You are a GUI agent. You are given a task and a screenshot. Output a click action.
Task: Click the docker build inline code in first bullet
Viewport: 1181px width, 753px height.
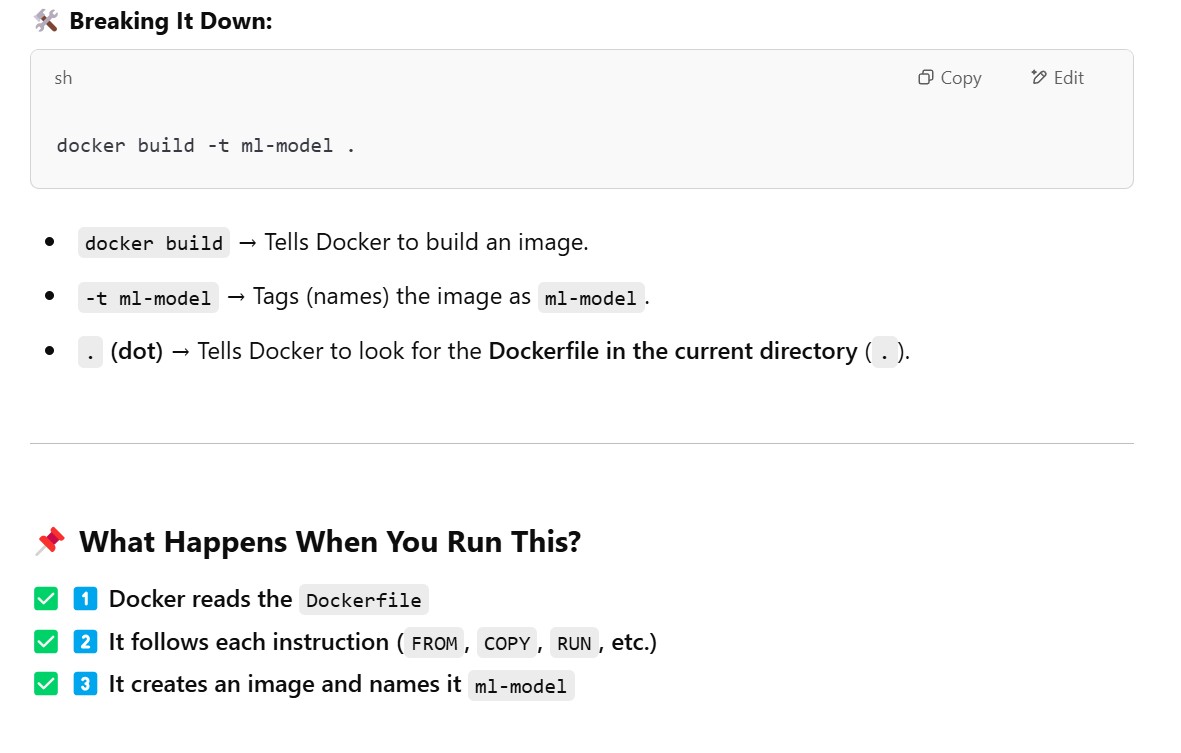pos(154,243)
